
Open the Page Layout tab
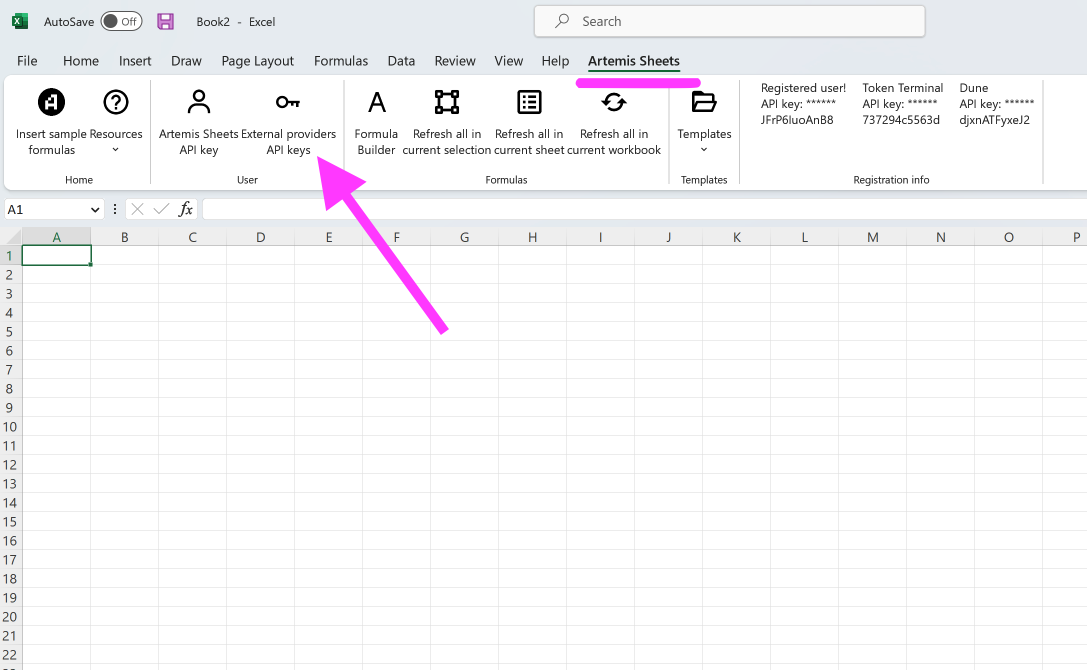coord(258,61)
